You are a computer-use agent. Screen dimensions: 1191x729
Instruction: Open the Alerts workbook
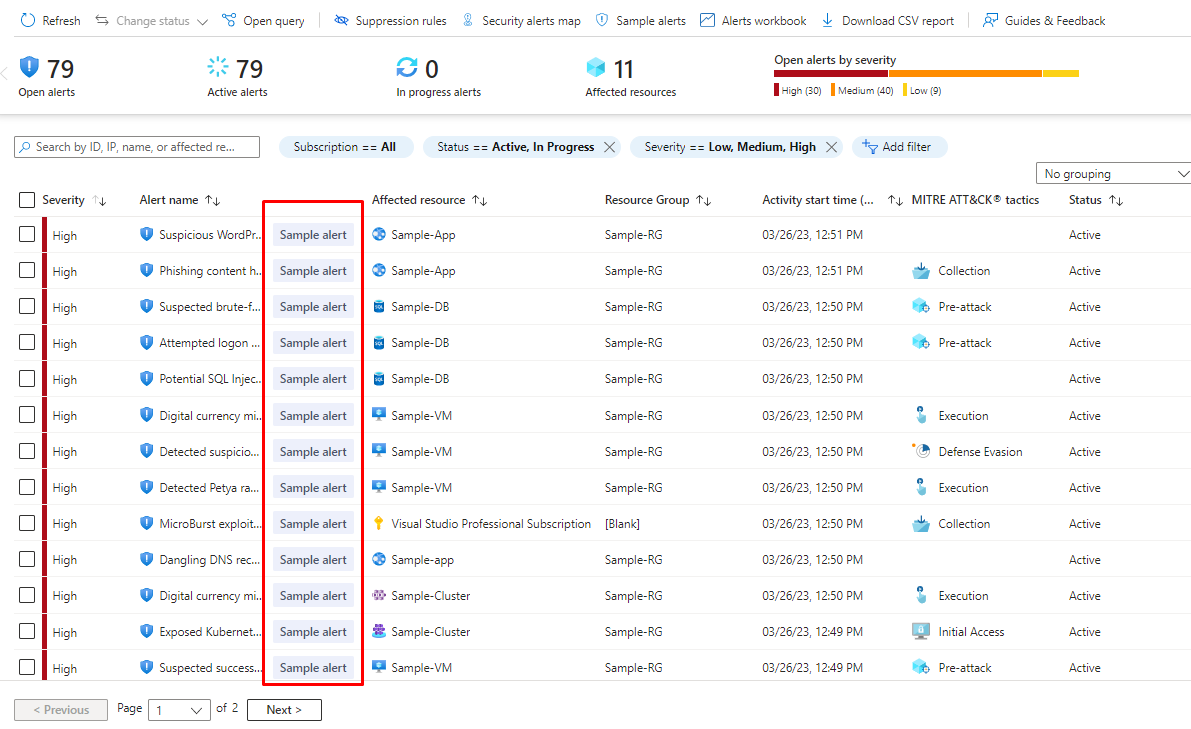pos(753,20)
